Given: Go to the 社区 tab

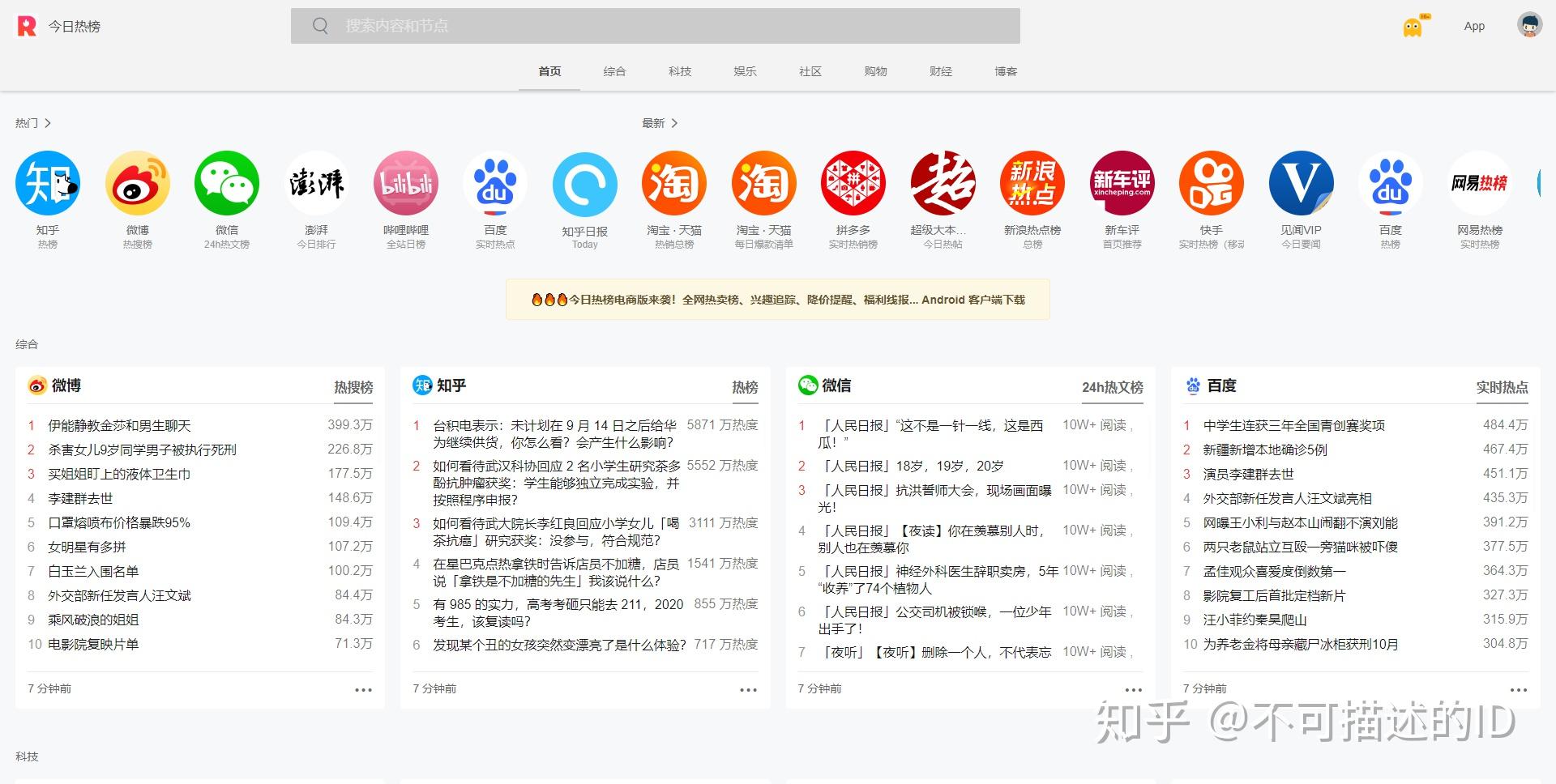Looking at the screenshot, I should tap(810, 71).
